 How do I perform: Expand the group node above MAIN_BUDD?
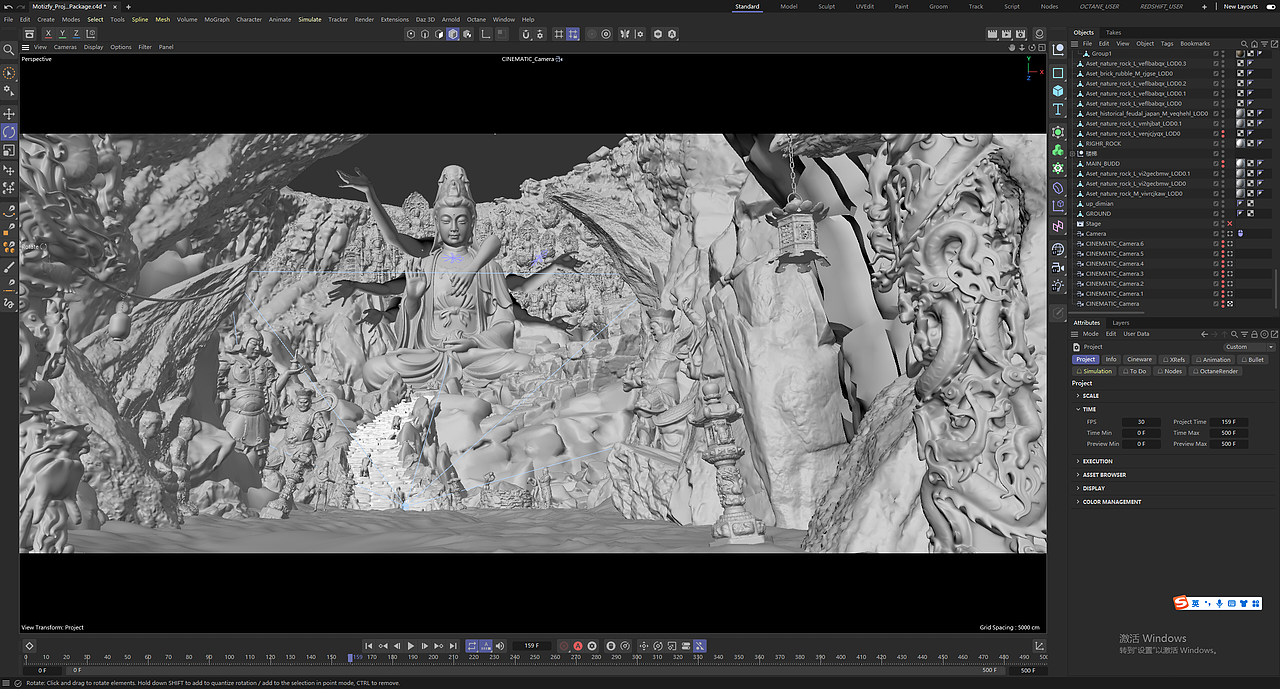pos(1074,154)
